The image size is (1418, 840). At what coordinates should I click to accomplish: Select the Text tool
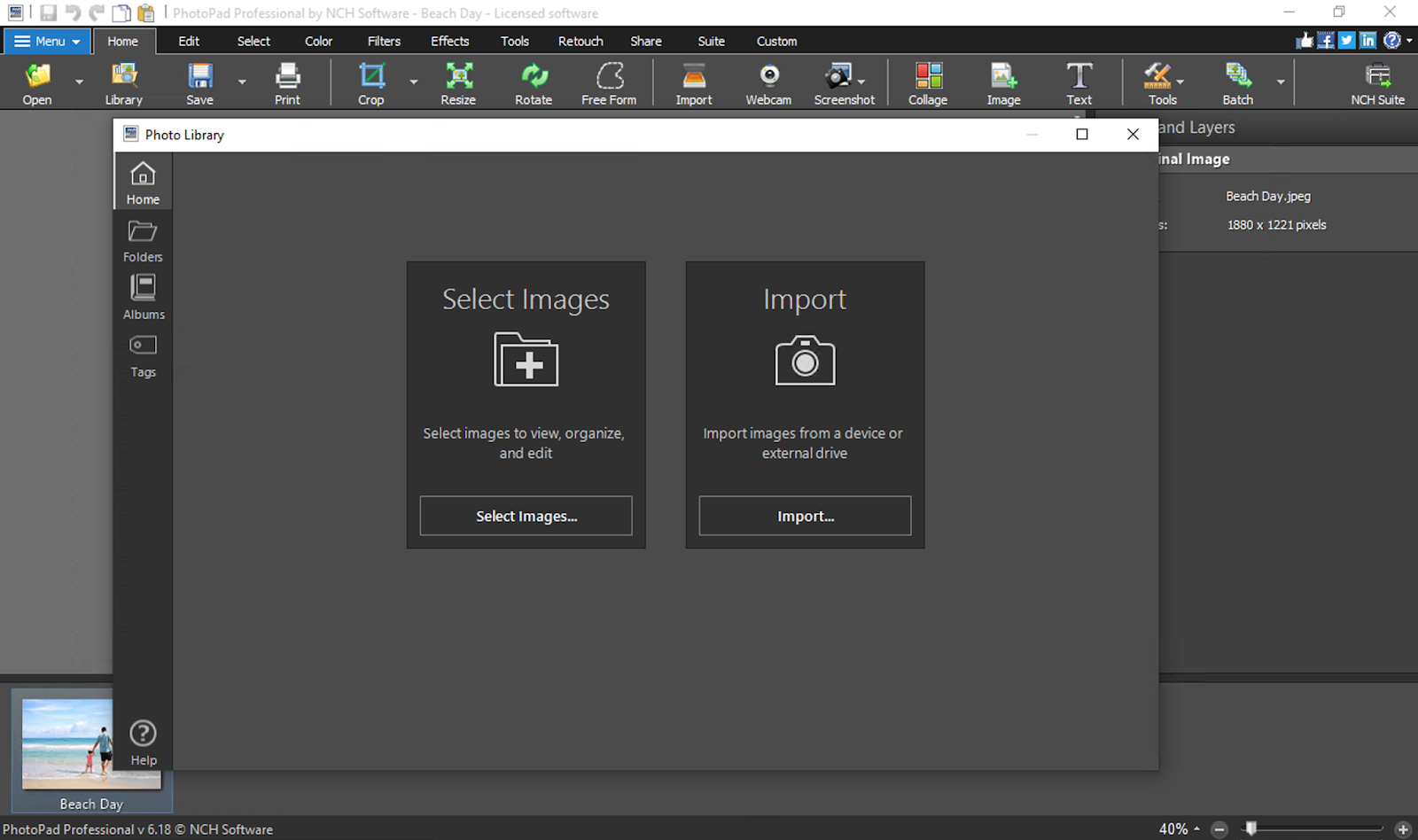click(1079, 76)
